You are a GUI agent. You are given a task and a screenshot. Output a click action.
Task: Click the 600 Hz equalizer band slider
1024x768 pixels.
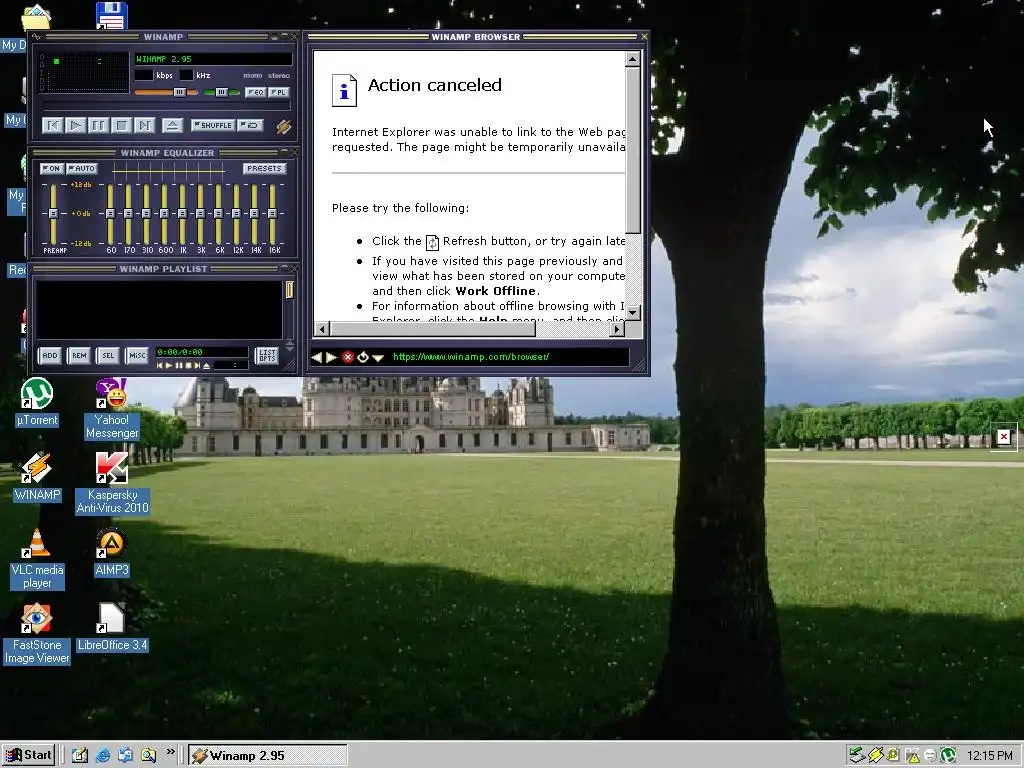click(x=165, y=214)
